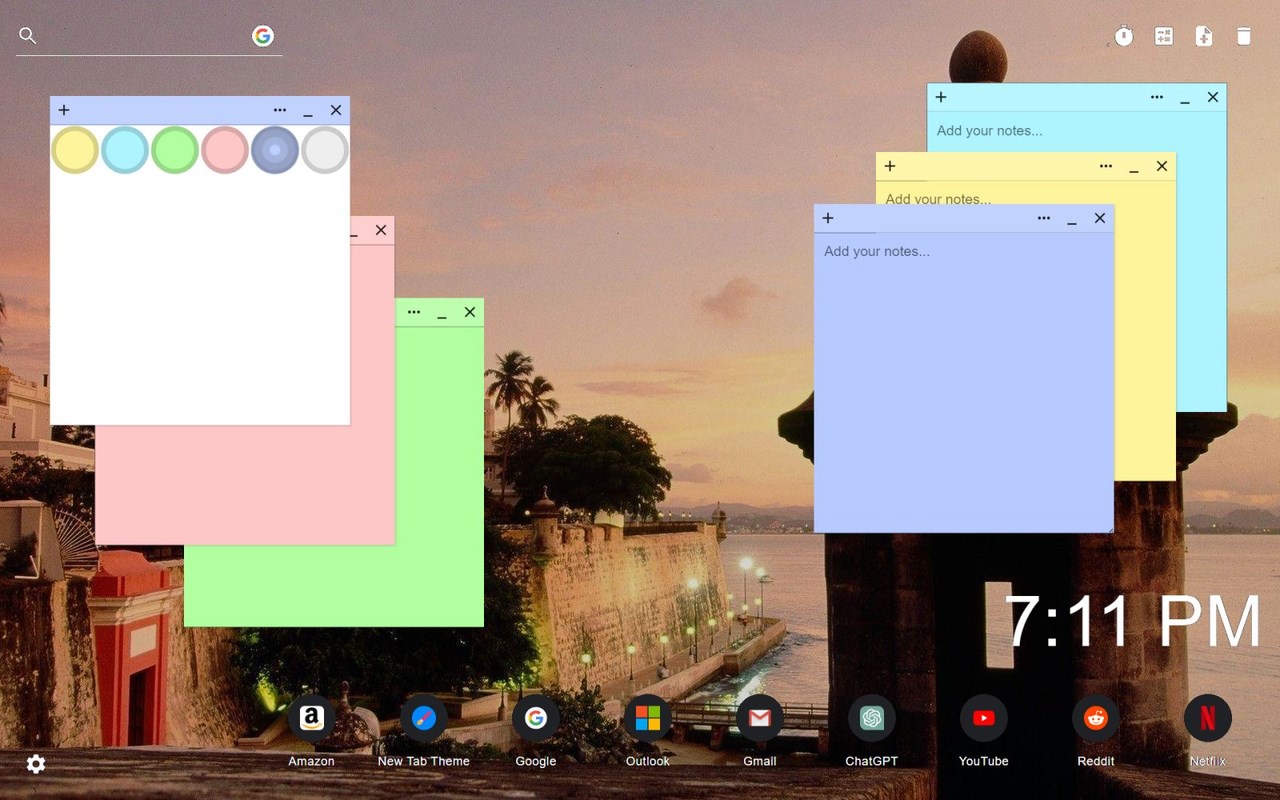The height and width of the screenshot is (800, 1280).
Task: Open the blue note's three-dot menu
Action: pyautogui.click(x=1044, y=218)
